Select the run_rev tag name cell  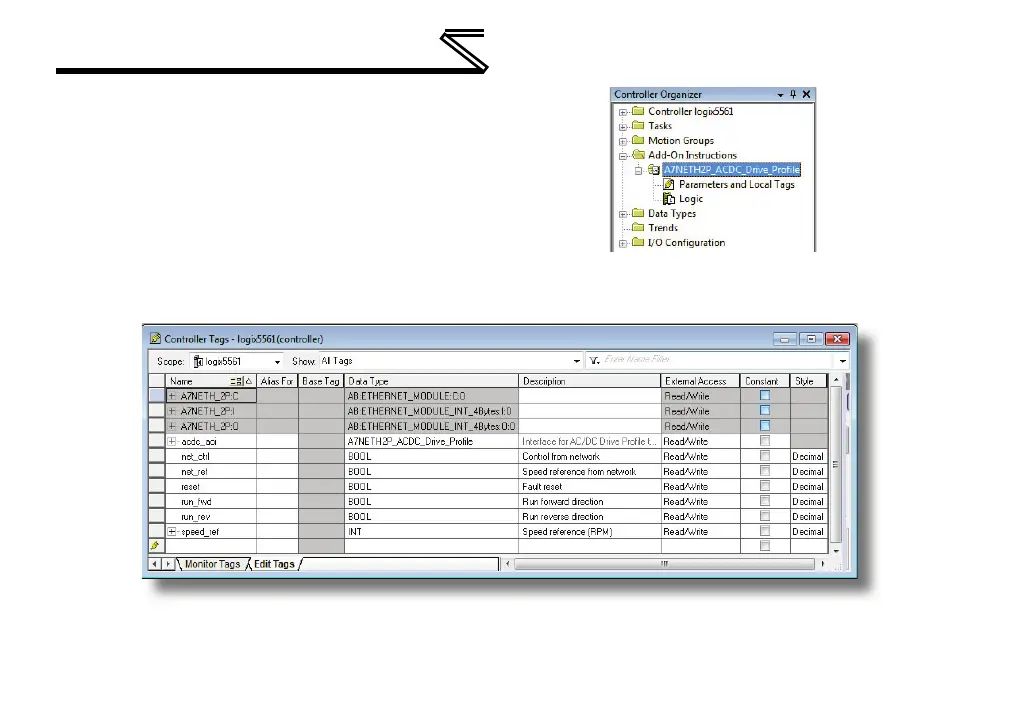[211, 517]
